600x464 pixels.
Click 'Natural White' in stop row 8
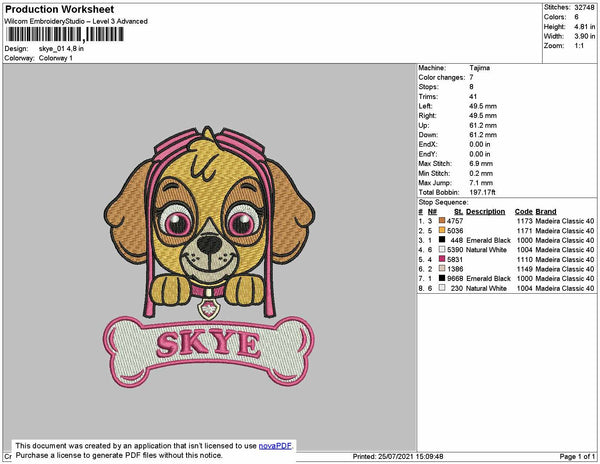[486, 288]
